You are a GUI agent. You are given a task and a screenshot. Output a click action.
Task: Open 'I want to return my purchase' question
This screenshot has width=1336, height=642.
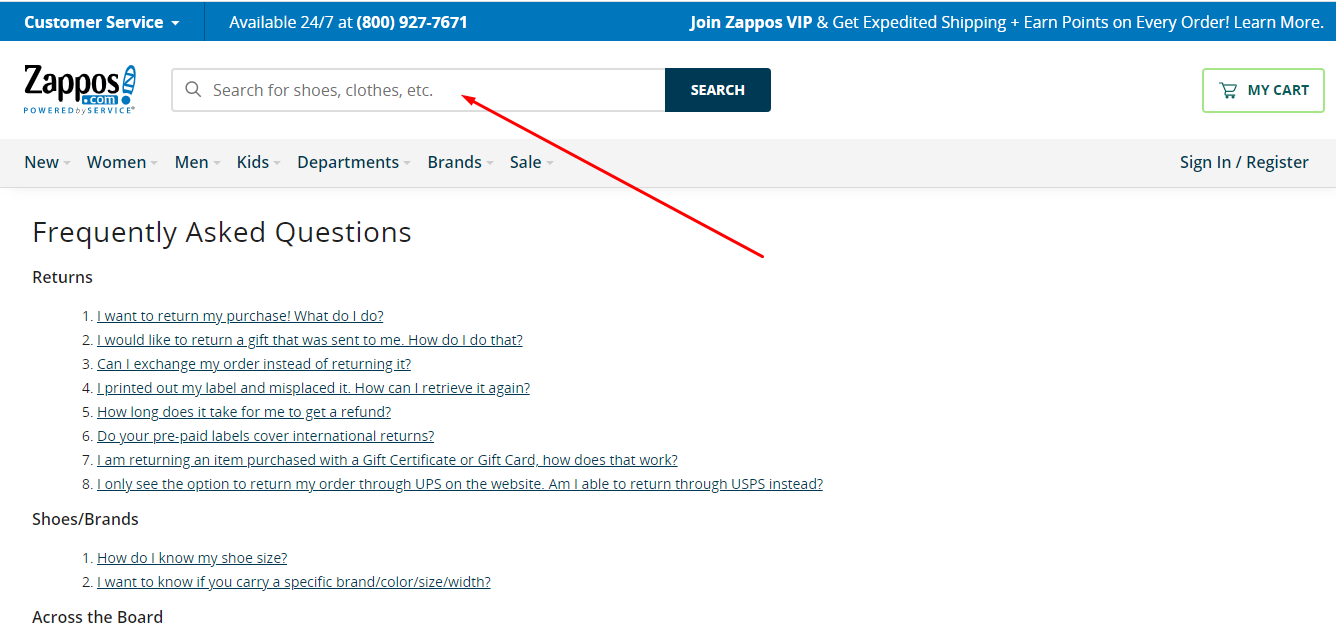(x=240, y=316)
